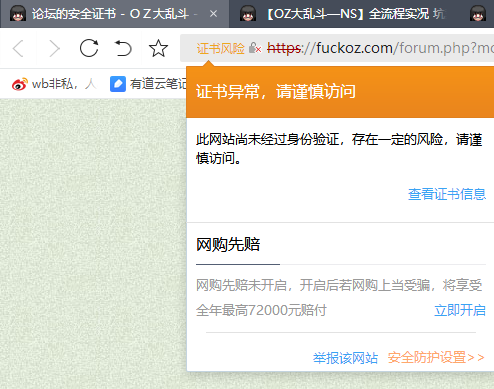Bookmark the page with the star icon
Image resolution: width=494 pixels, height=389 pixels.
point(158,48)
